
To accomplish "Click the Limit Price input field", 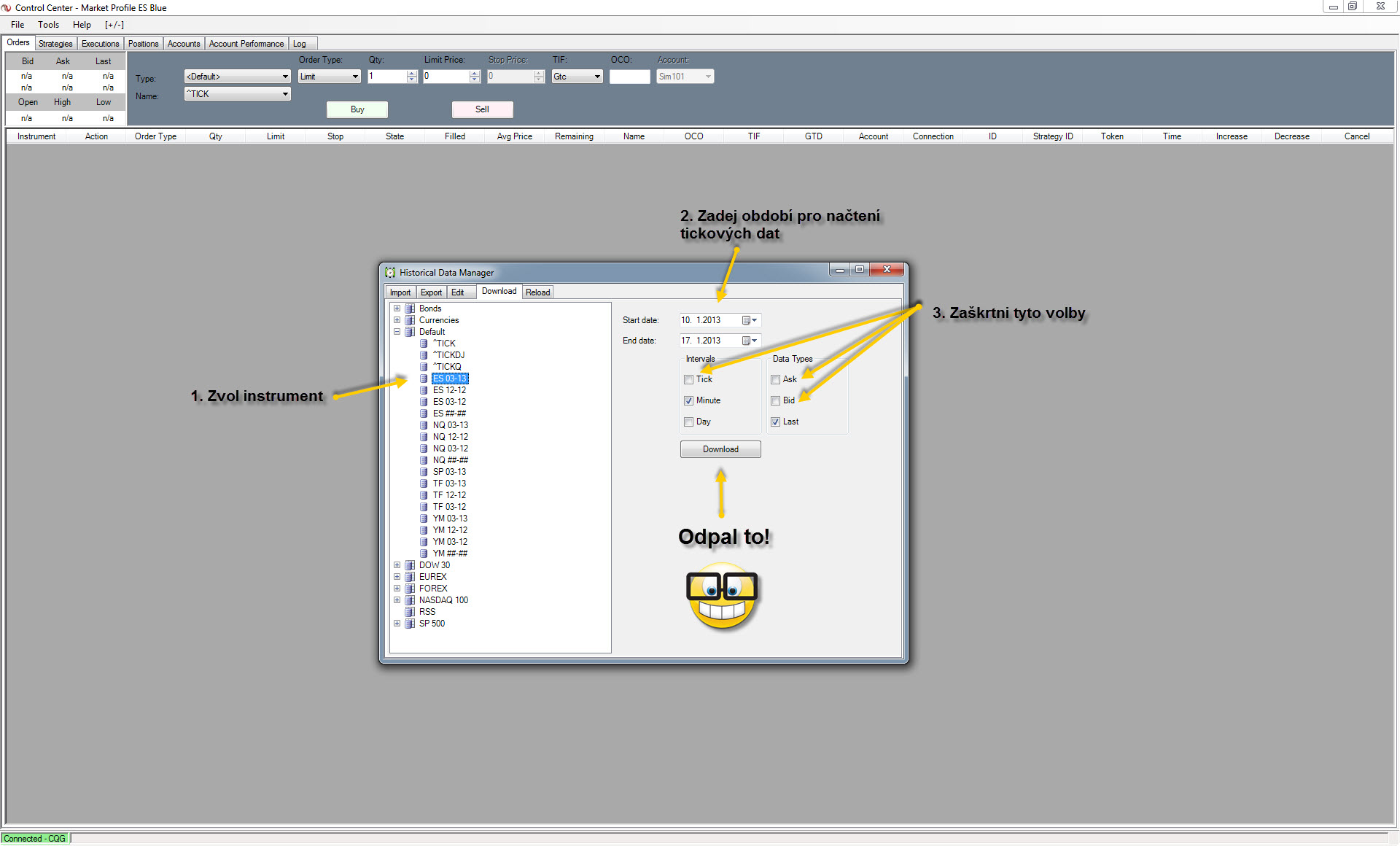I will [446, 77].
